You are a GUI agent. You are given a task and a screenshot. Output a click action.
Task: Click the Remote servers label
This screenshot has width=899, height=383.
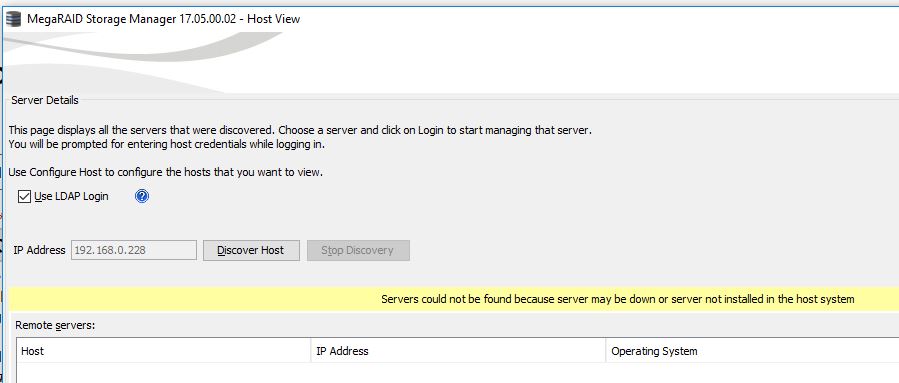click(55, 325)
